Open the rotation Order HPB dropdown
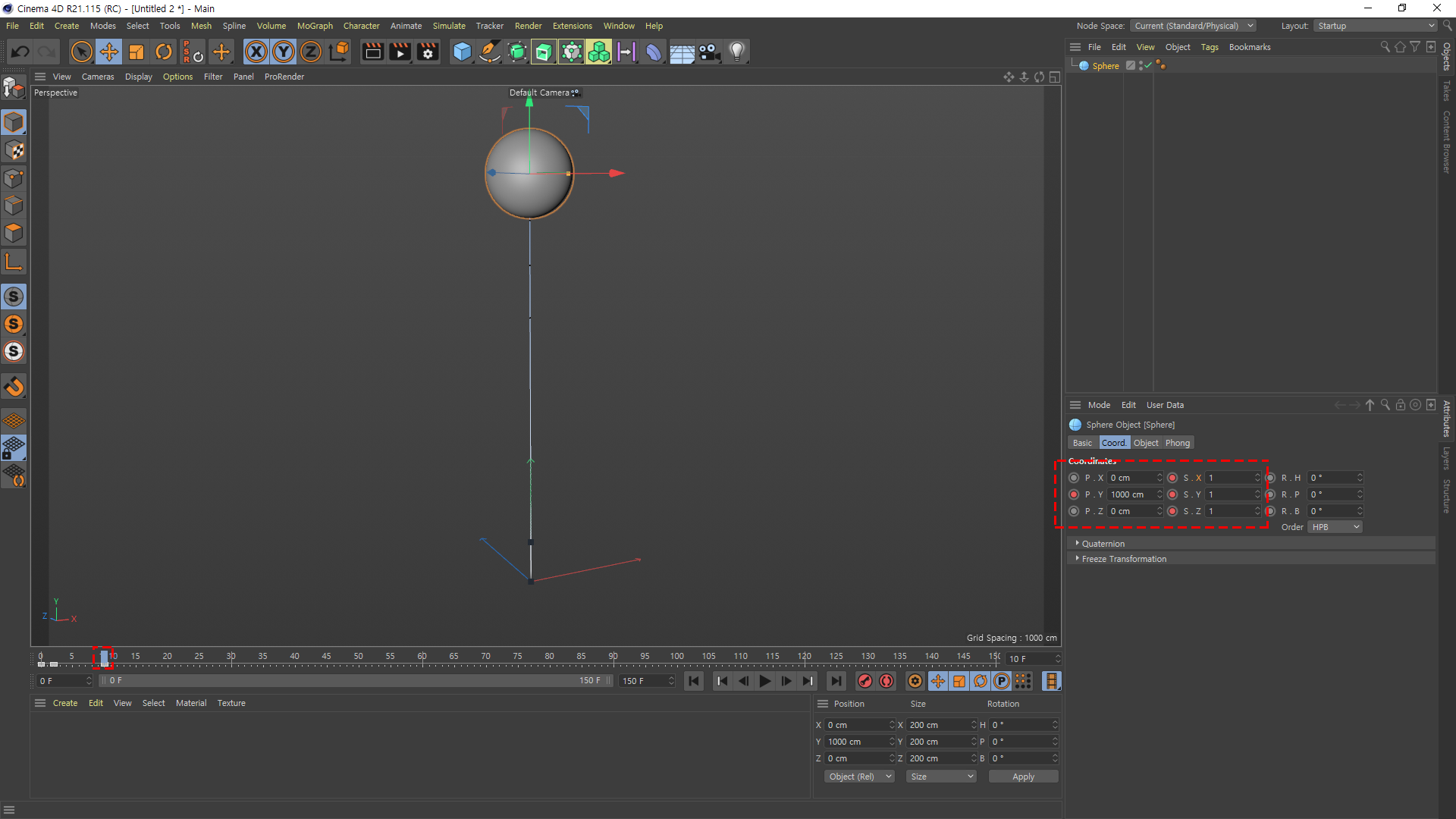Image resolution: width=1456 pixels, height=819 pixels. pyautogui.click(x=1335, y=527)
